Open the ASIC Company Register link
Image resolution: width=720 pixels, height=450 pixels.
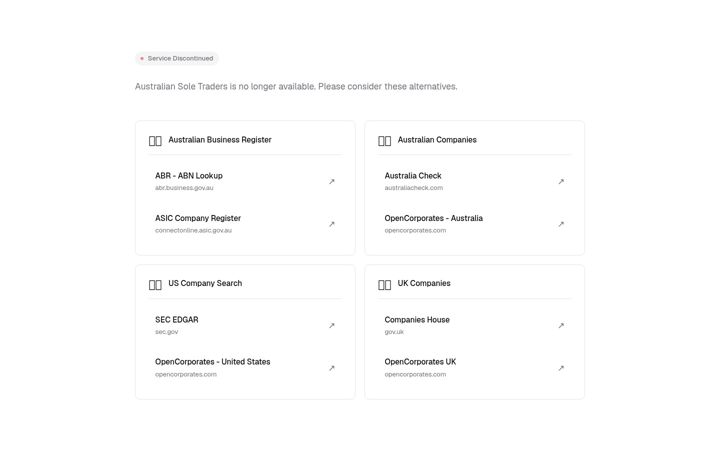point(245,224)
